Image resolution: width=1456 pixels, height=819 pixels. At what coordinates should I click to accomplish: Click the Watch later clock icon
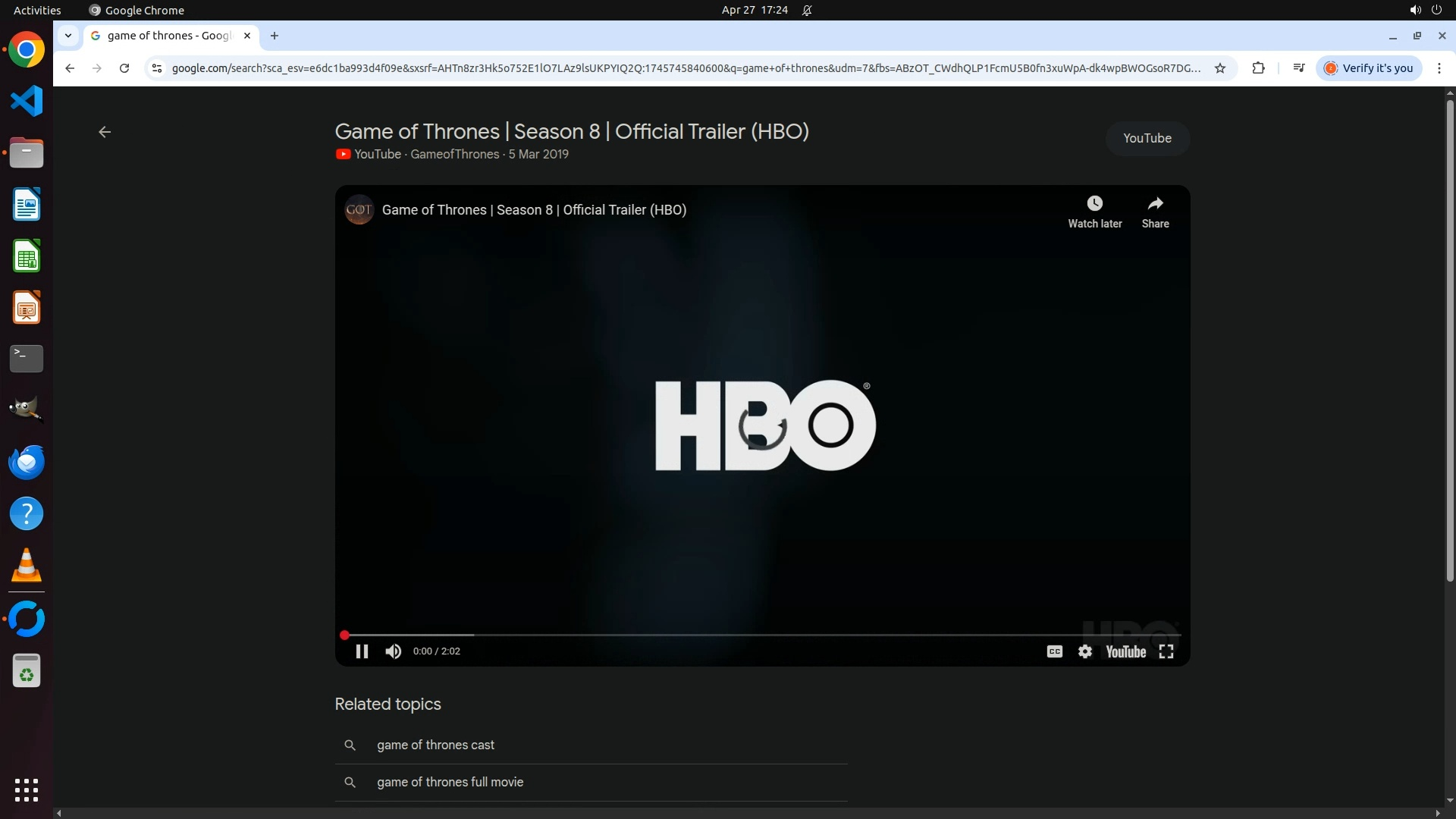pyautogui.click(x=1094, y=203)
